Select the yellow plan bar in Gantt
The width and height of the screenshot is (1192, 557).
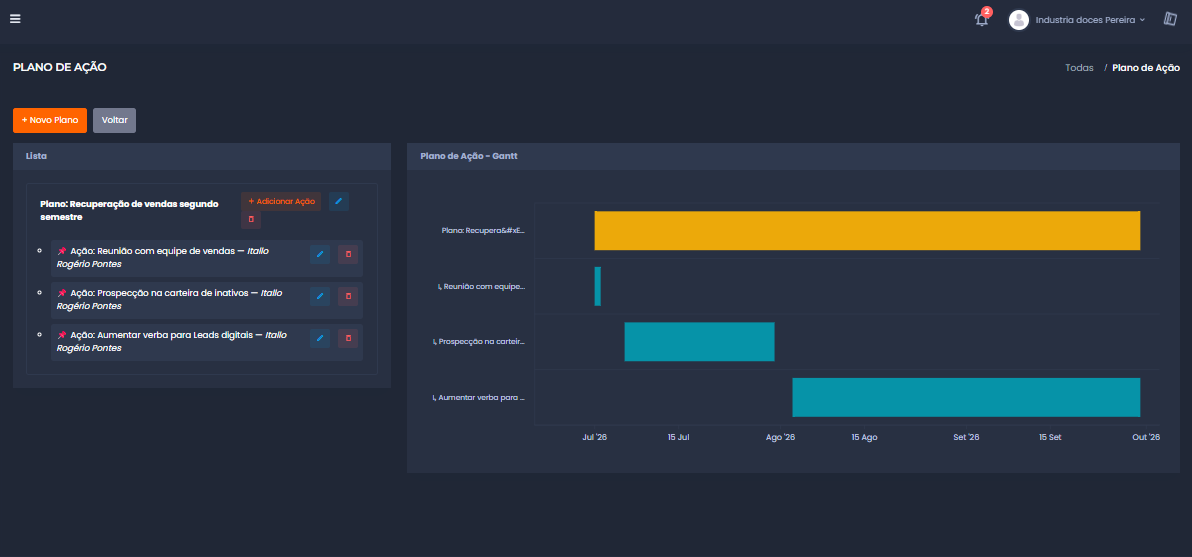pyautogui.click(x=867, y=230)
